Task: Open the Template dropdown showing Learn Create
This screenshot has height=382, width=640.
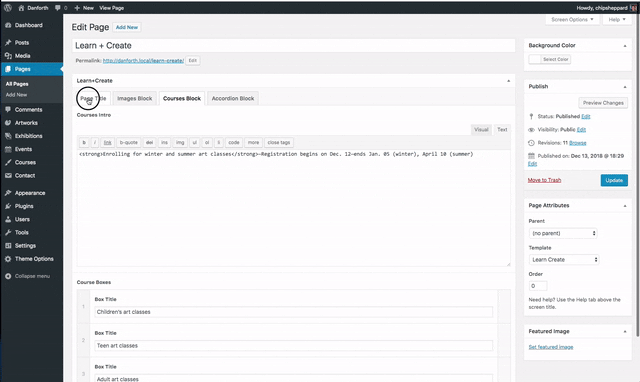Action: coord(564,260)
